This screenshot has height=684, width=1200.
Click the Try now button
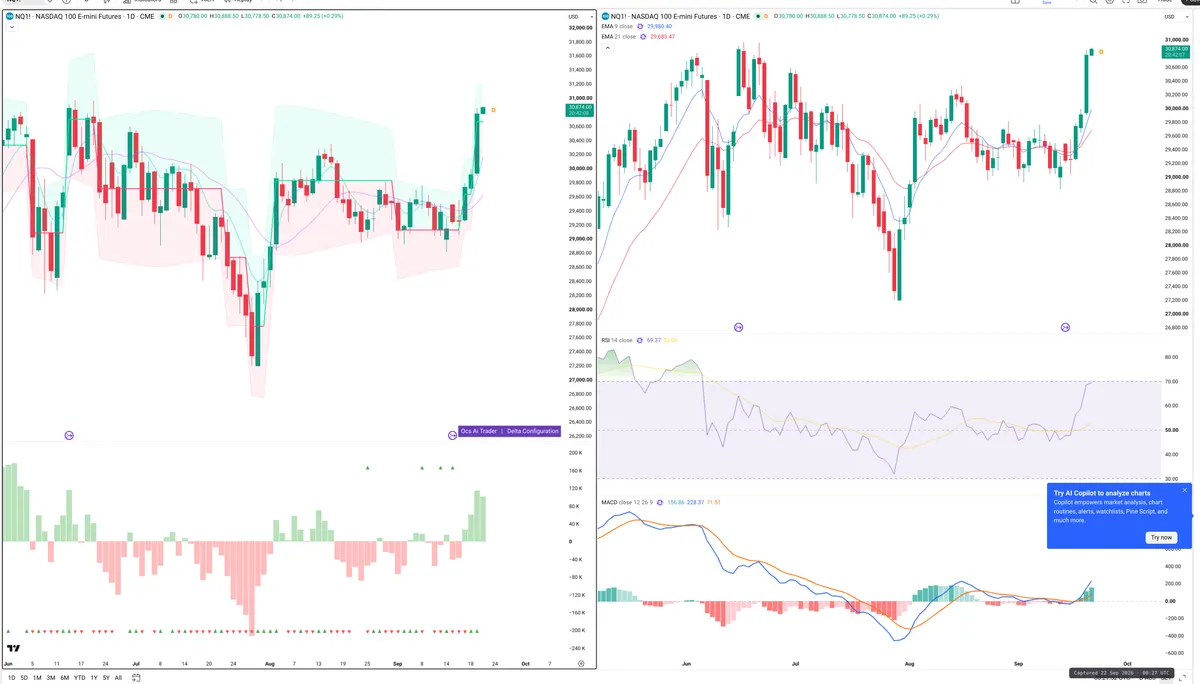(x=1161, y=537)
